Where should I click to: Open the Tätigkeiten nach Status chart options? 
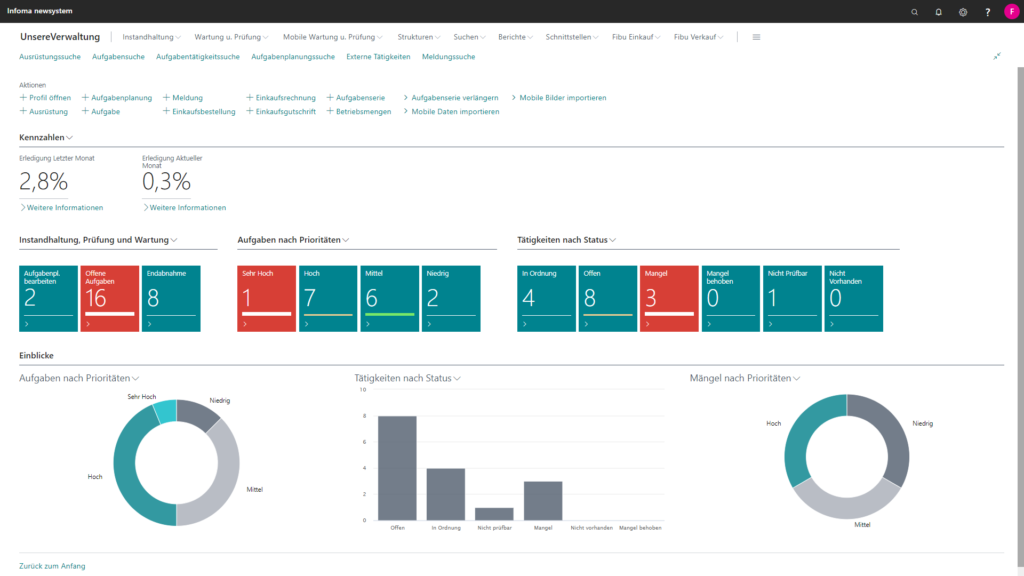(457, 378)
